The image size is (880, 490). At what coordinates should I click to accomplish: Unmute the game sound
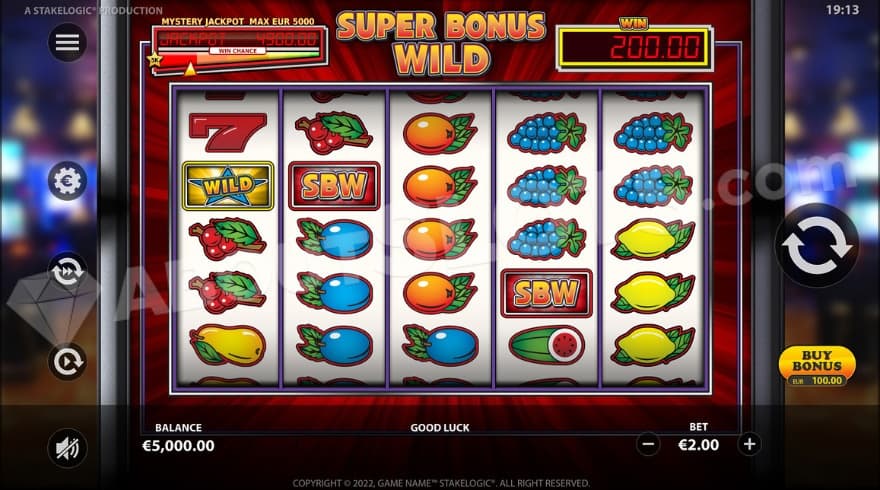67,448
